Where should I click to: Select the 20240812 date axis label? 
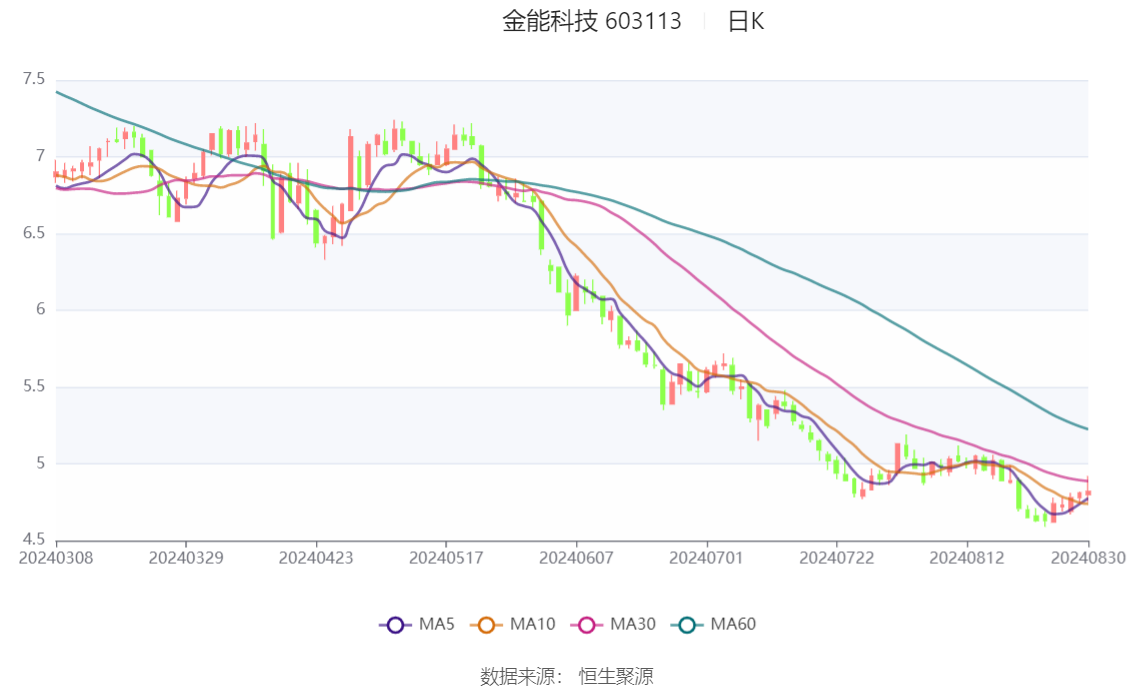click(x=966, y=557)
